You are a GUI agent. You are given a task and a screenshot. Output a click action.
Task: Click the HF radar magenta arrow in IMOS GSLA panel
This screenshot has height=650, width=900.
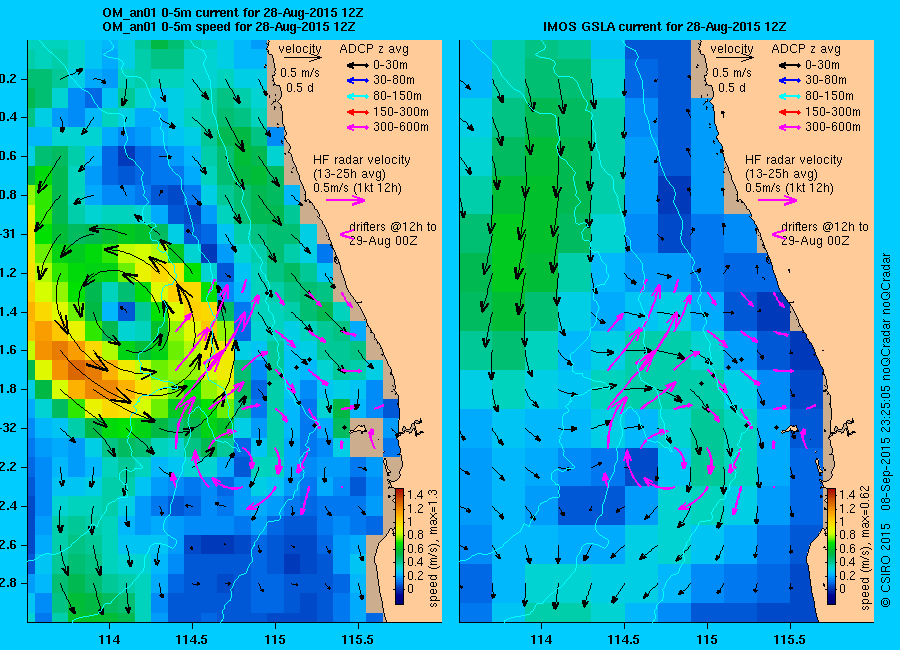(778, 200)
